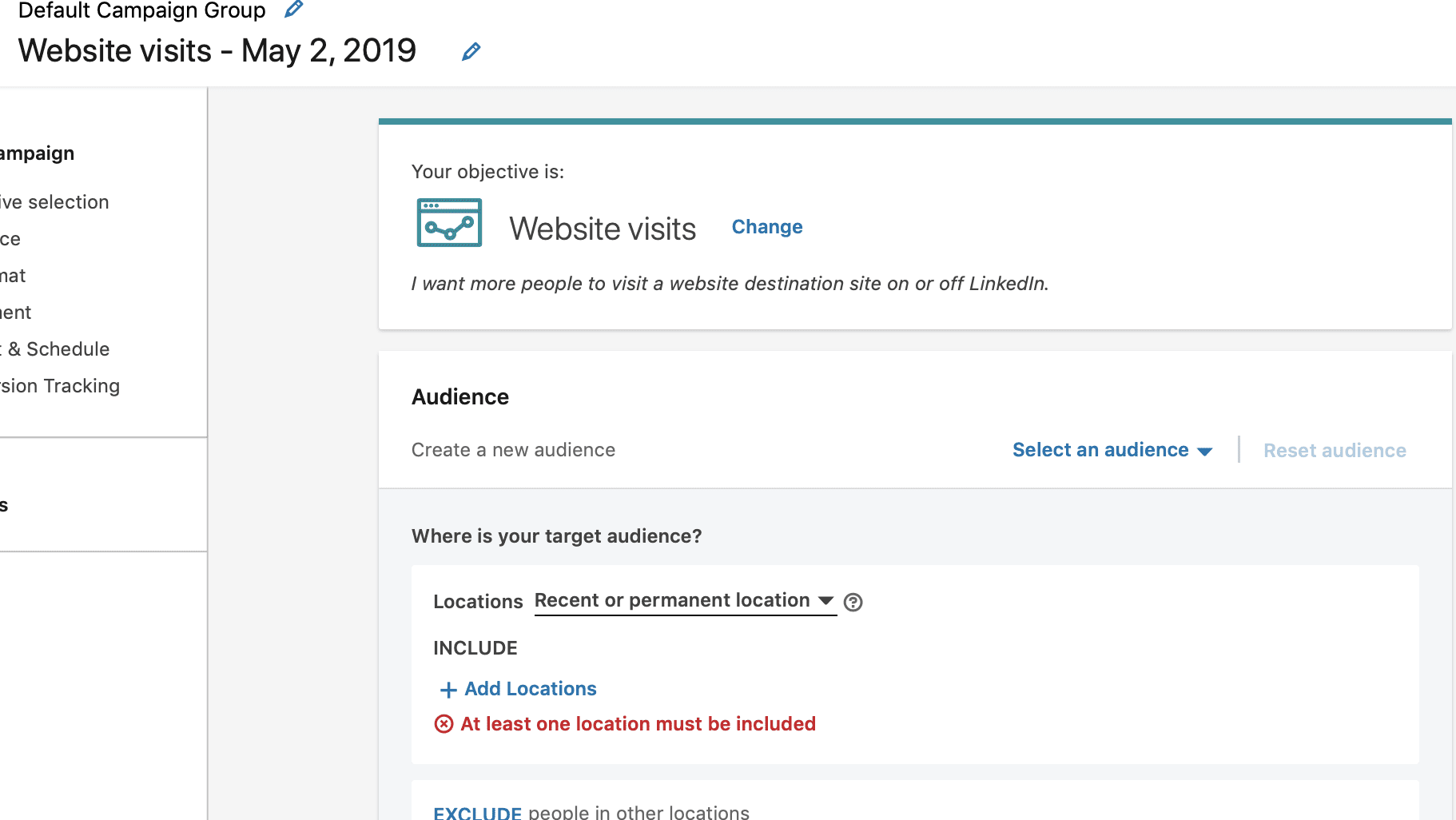Click the campaign heading in sidebar
Viewport: 1456px width, 820px height.
[x=37, y=153]
